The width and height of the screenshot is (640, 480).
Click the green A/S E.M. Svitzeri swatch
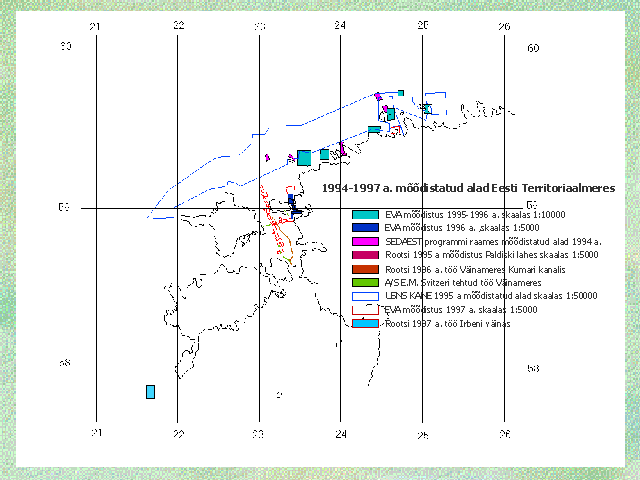365,283
